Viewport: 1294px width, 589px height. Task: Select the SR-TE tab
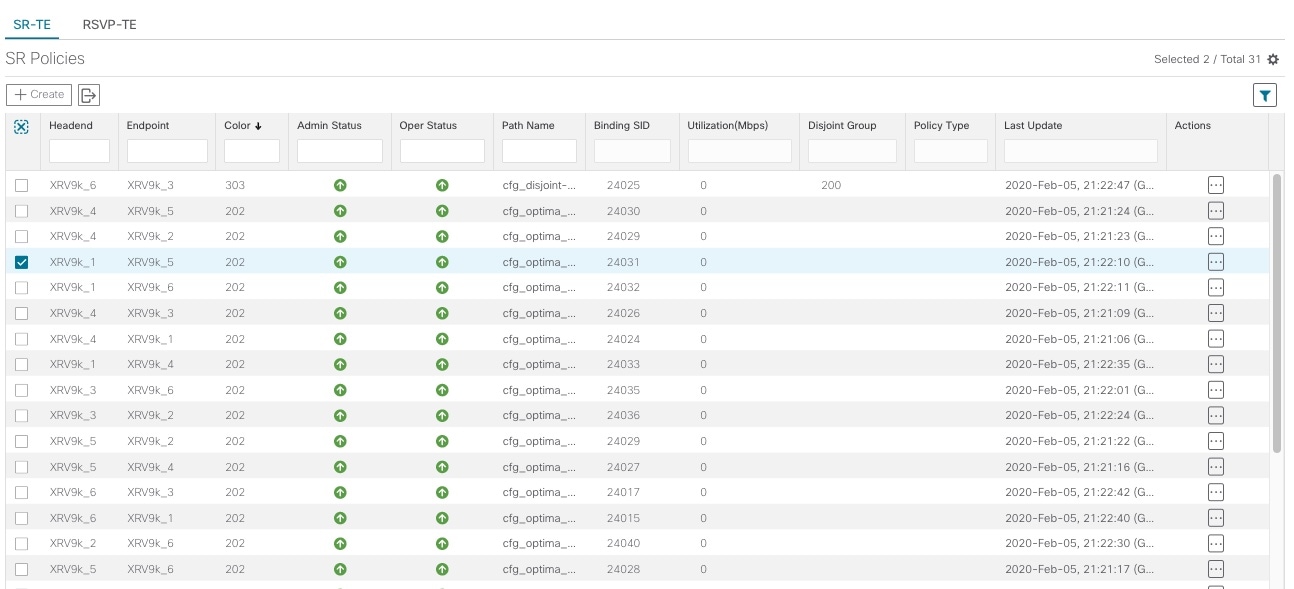click(x=32, y=24)
